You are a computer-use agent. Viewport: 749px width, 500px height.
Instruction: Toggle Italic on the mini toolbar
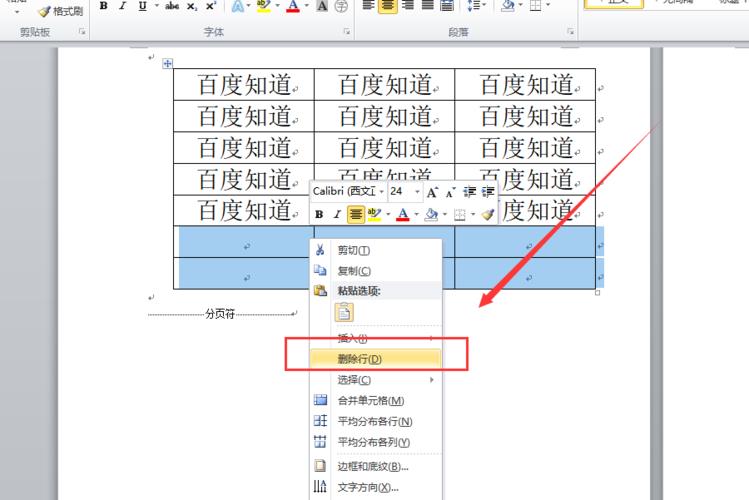click(x=337, y=214)
